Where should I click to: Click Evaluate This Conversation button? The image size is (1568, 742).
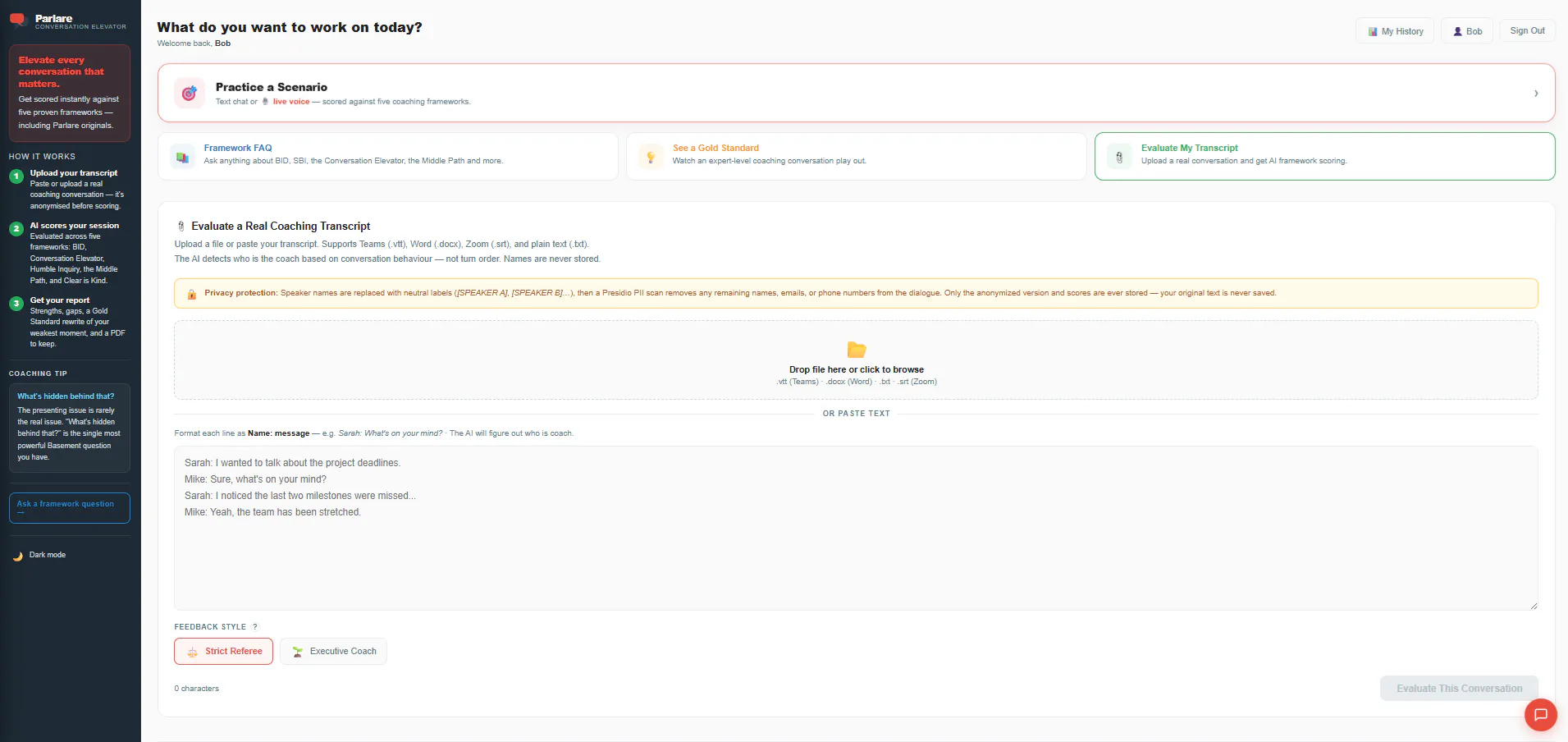1459,689
